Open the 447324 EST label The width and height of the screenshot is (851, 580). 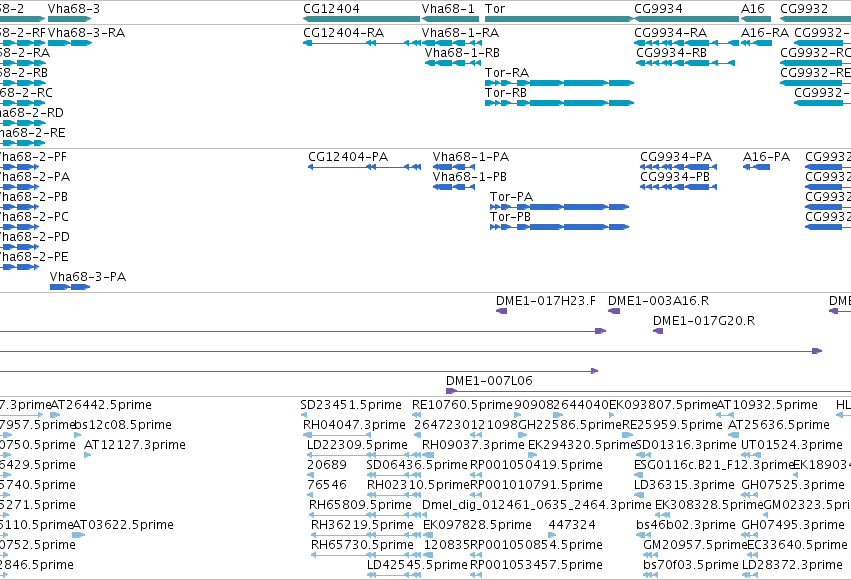[x=572, y=525]
